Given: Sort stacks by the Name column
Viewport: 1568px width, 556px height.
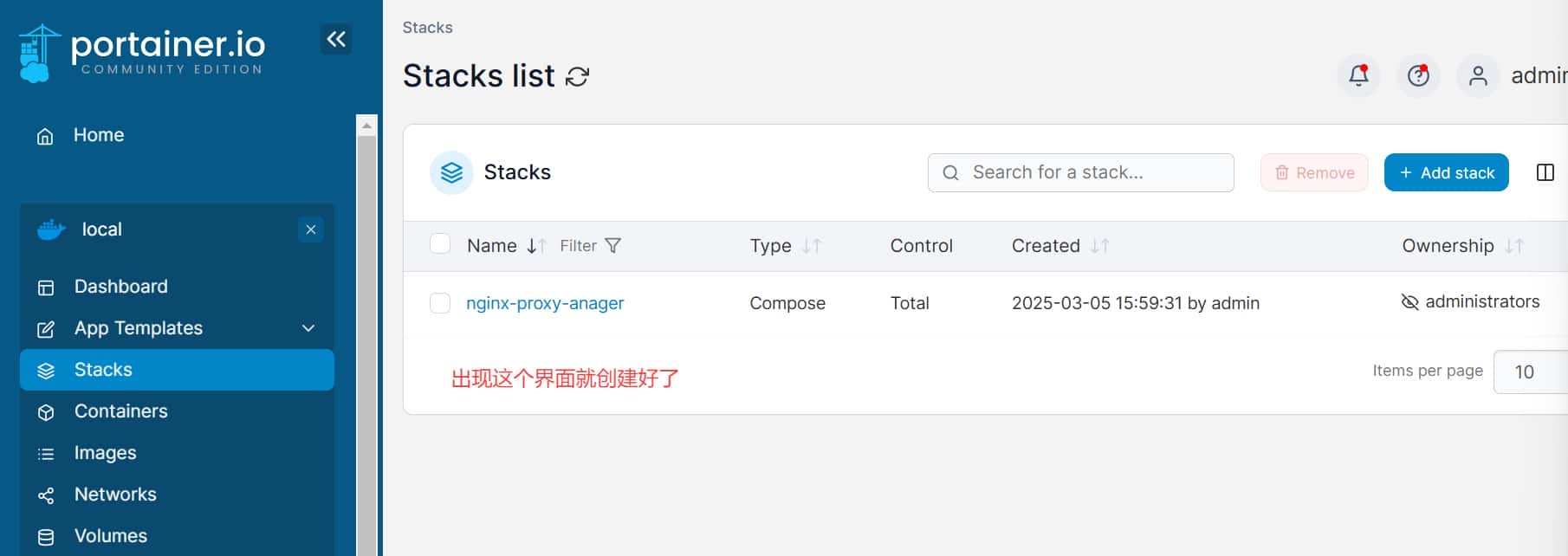Looking at the screenshot, I should [x=492, y=246].
